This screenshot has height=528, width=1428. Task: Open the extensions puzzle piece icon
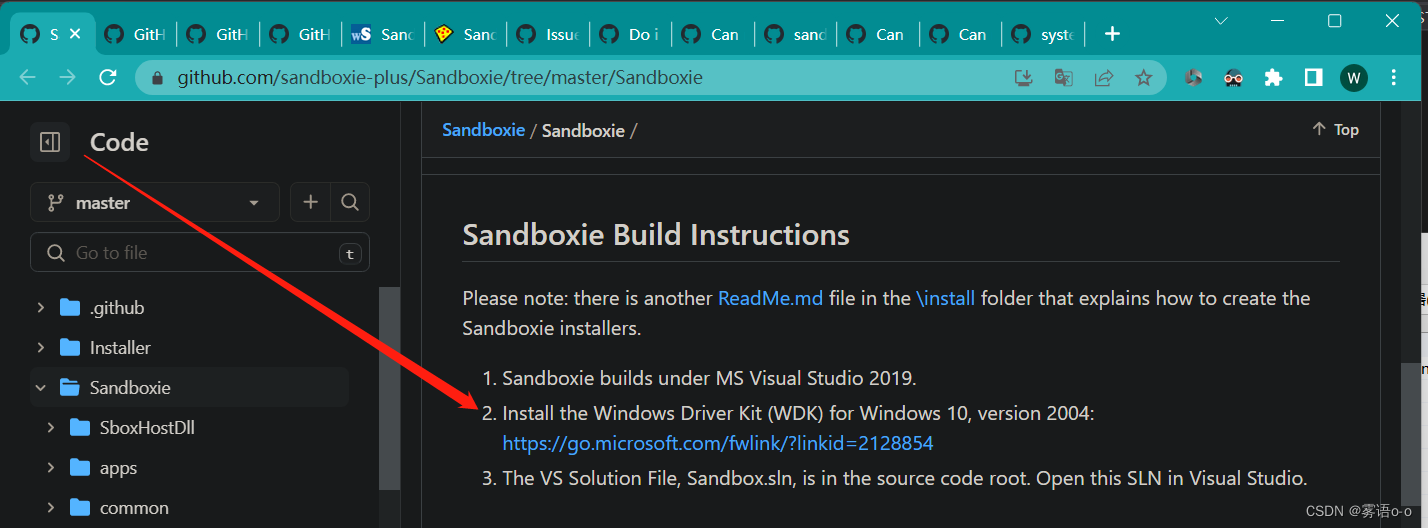[1273, 77]
